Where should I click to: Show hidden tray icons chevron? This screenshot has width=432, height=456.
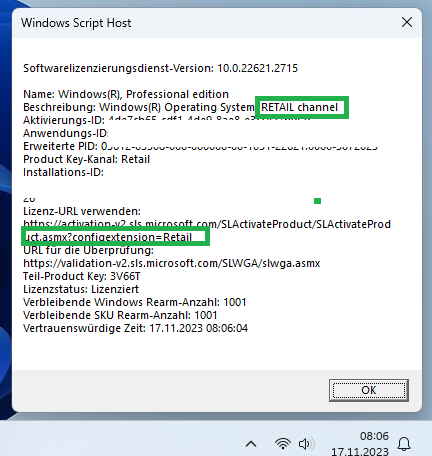tap(251, 444)
